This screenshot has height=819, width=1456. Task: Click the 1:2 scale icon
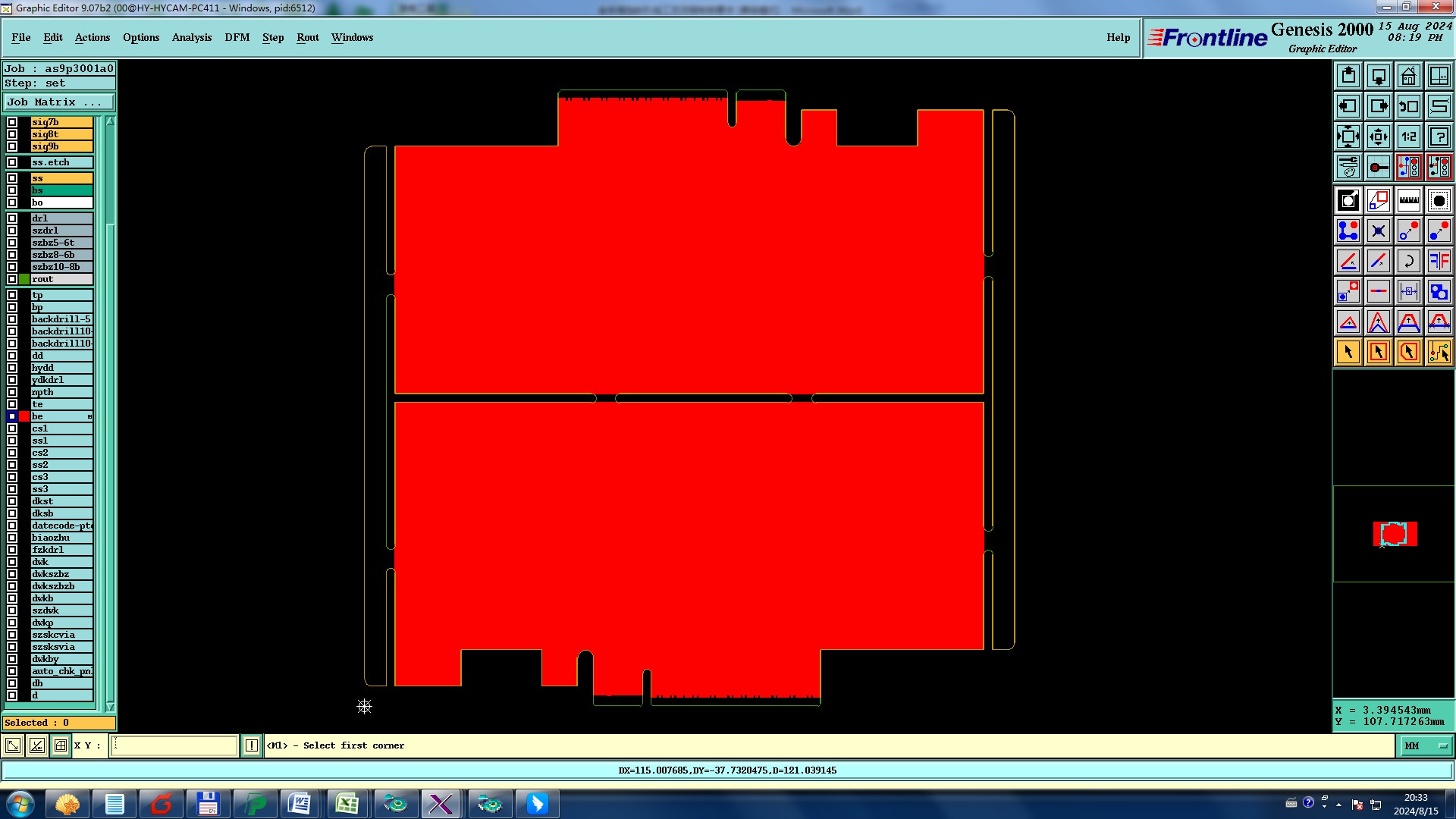[1409, 136]
